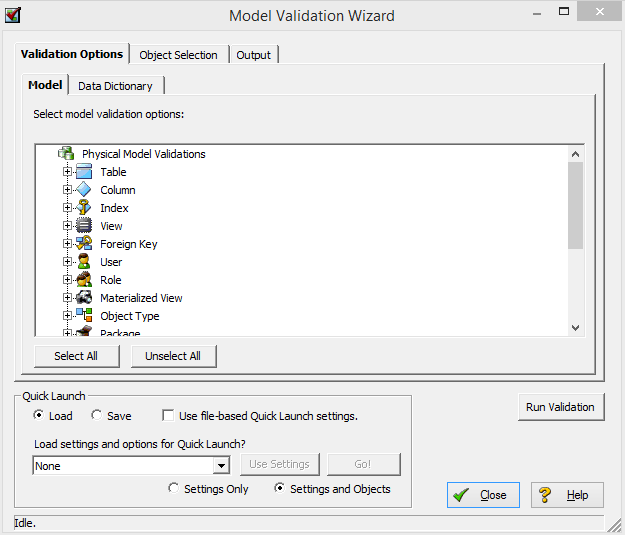Expand the Foreign Key node
The image size is (625, 535).
(x=67, y=244)
